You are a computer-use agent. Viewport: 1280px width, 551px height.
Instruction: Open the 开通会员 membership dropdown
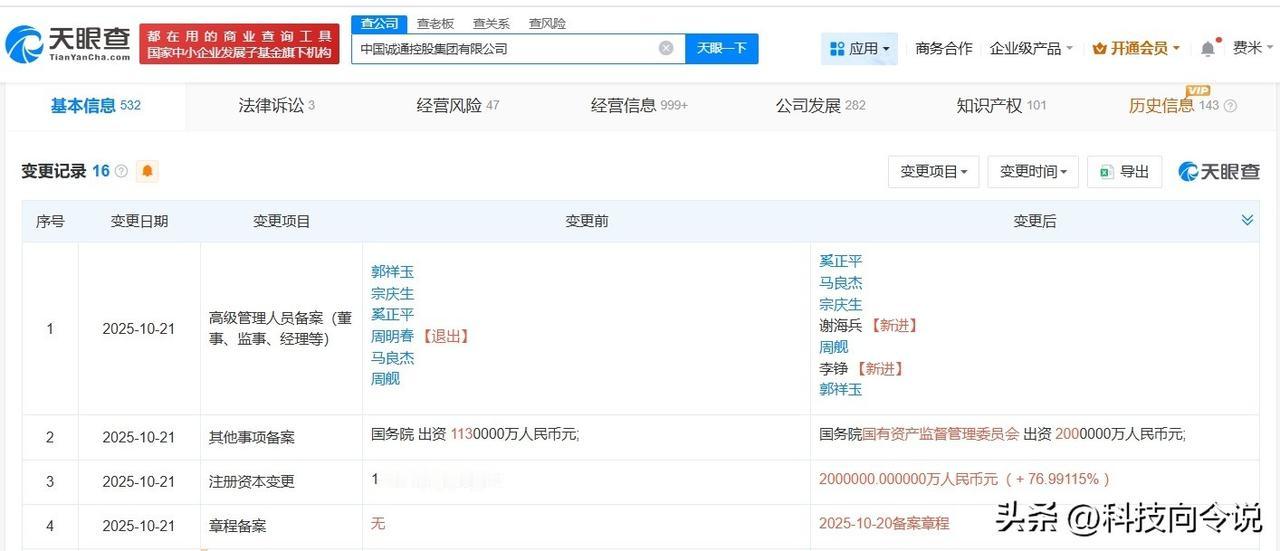click(x=1136, y=48)
